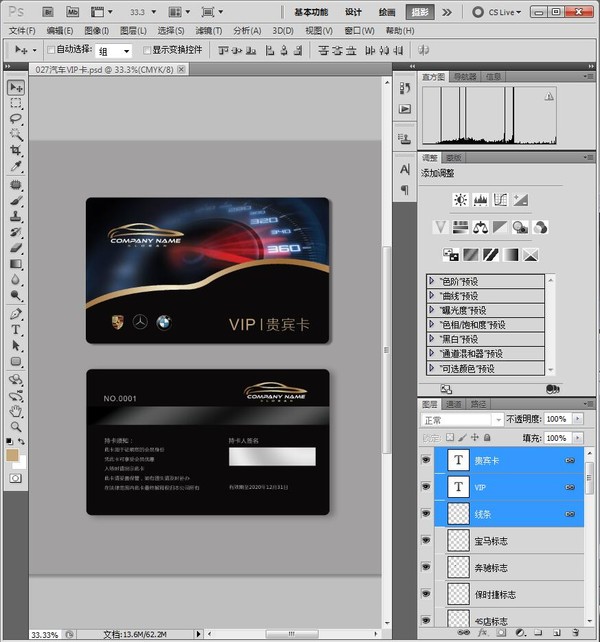Screen dimensions: 600x642
Task: Open the 图层(L) menu
Action: click(x=133, y=30)
